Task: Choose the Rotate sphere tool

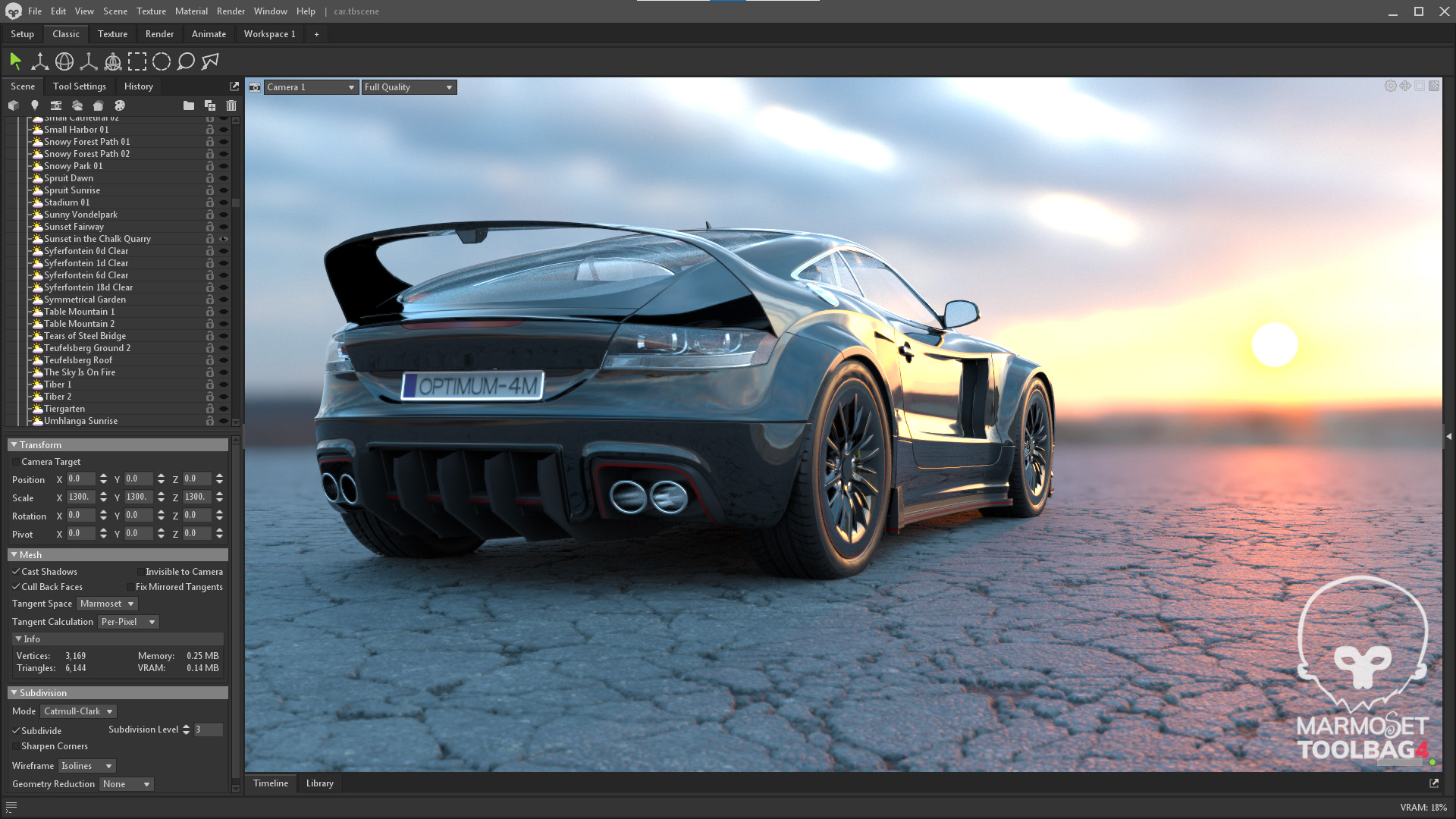Action: [x=64, y=61]
